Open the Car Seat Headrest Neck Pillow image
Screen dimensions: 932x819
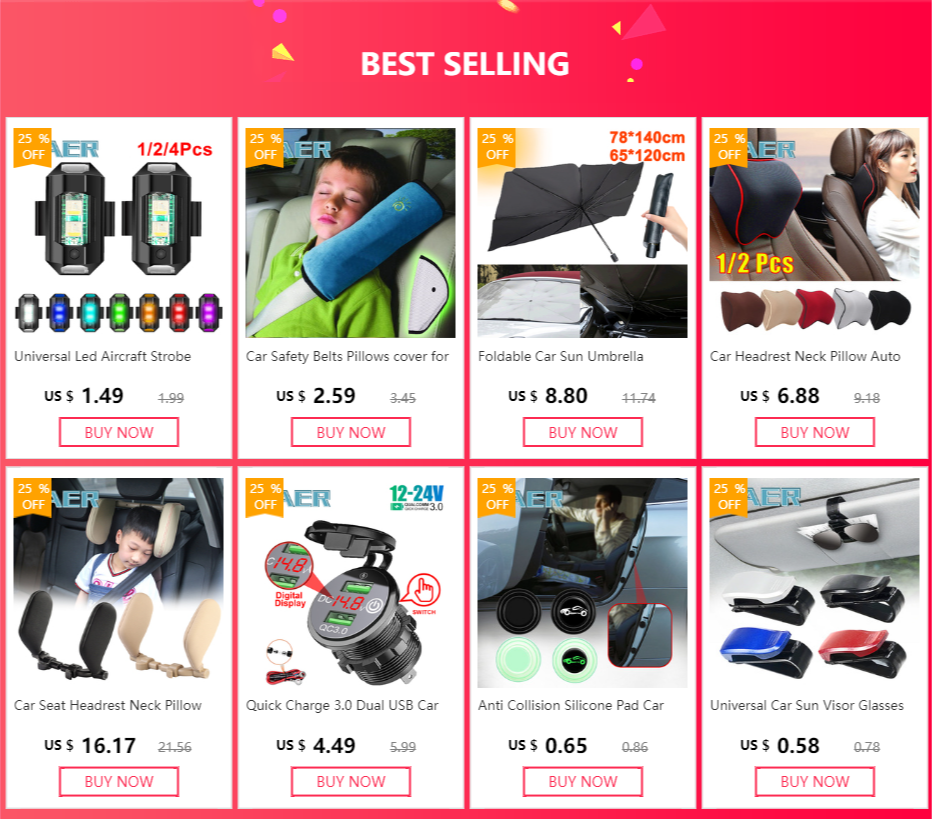119,583
